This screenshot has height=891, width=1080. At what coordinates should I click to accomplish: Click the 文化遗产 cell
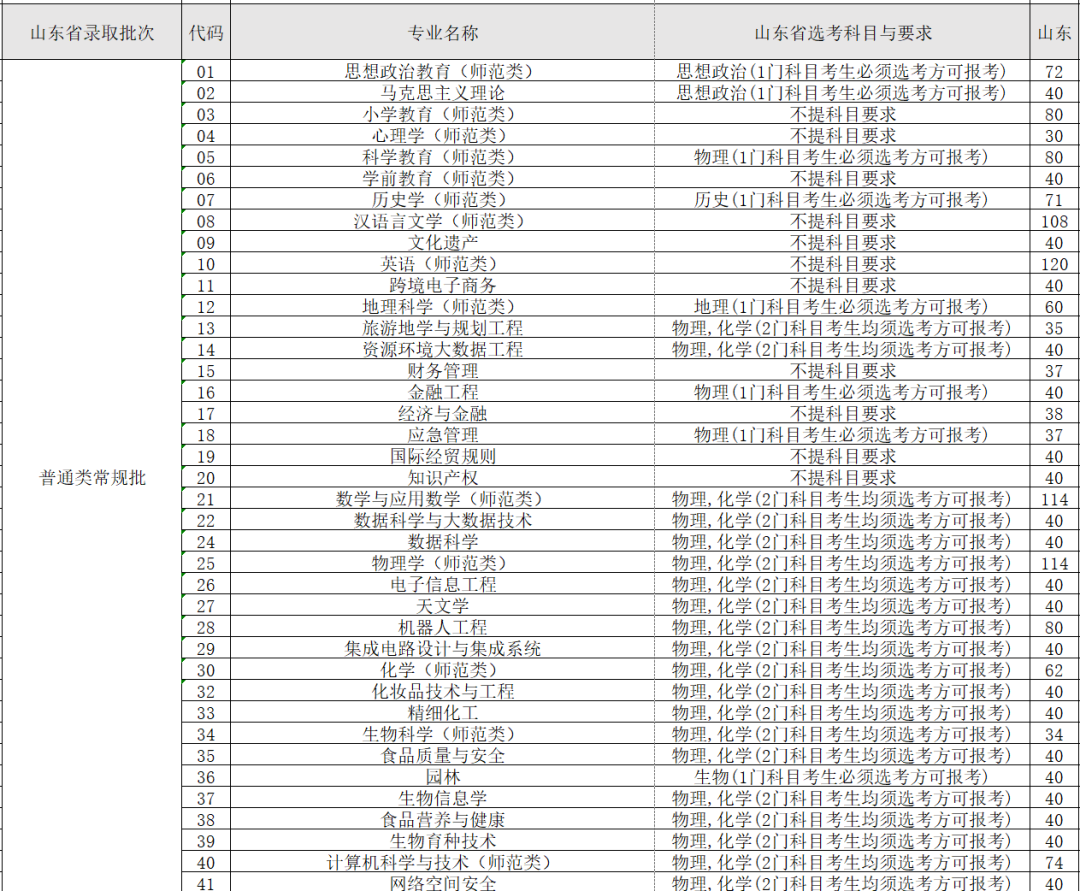click(x=442, y=242)
